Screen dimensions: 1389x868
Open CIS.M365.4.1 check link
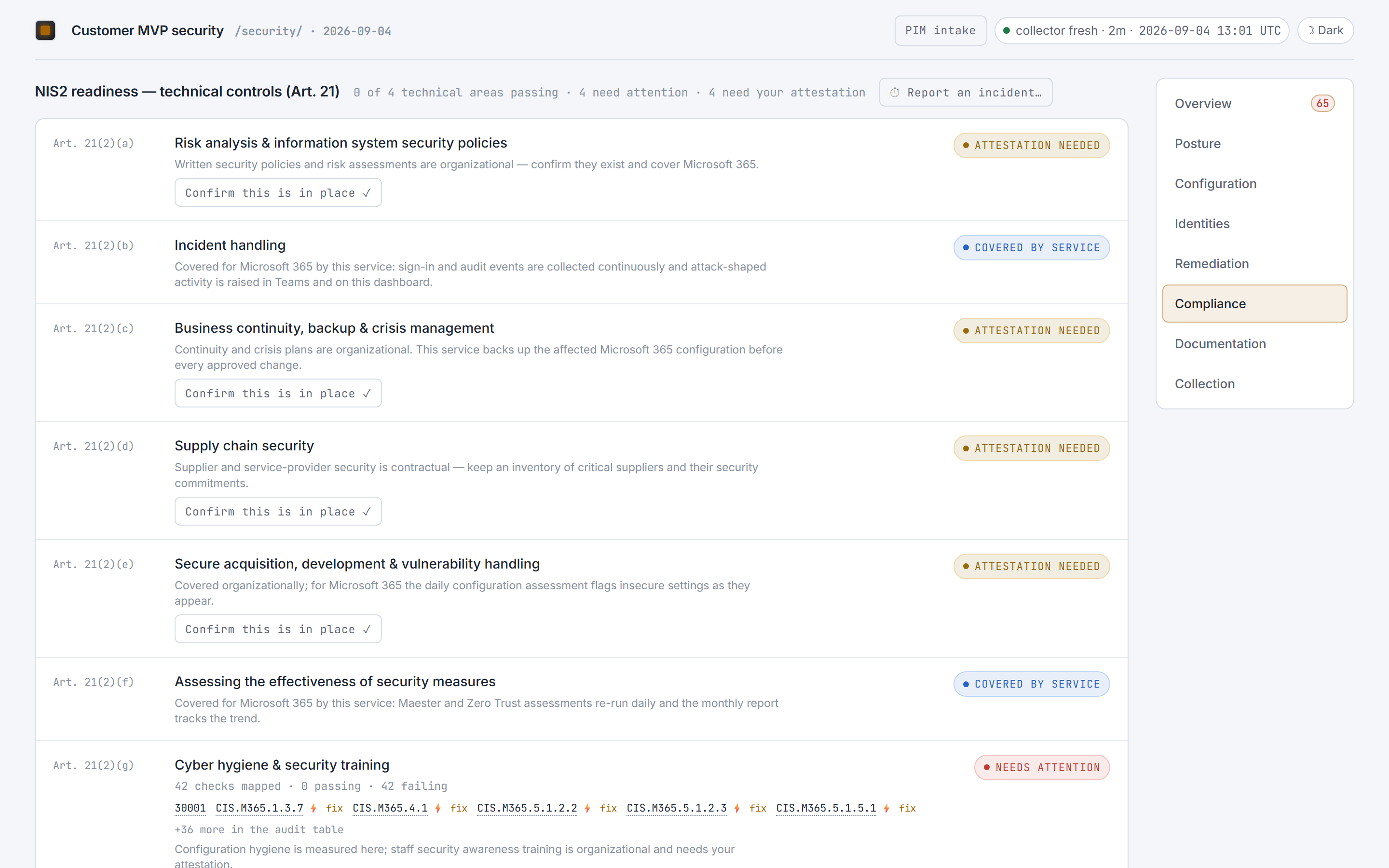pyautogui.click(x=390, y=808)
